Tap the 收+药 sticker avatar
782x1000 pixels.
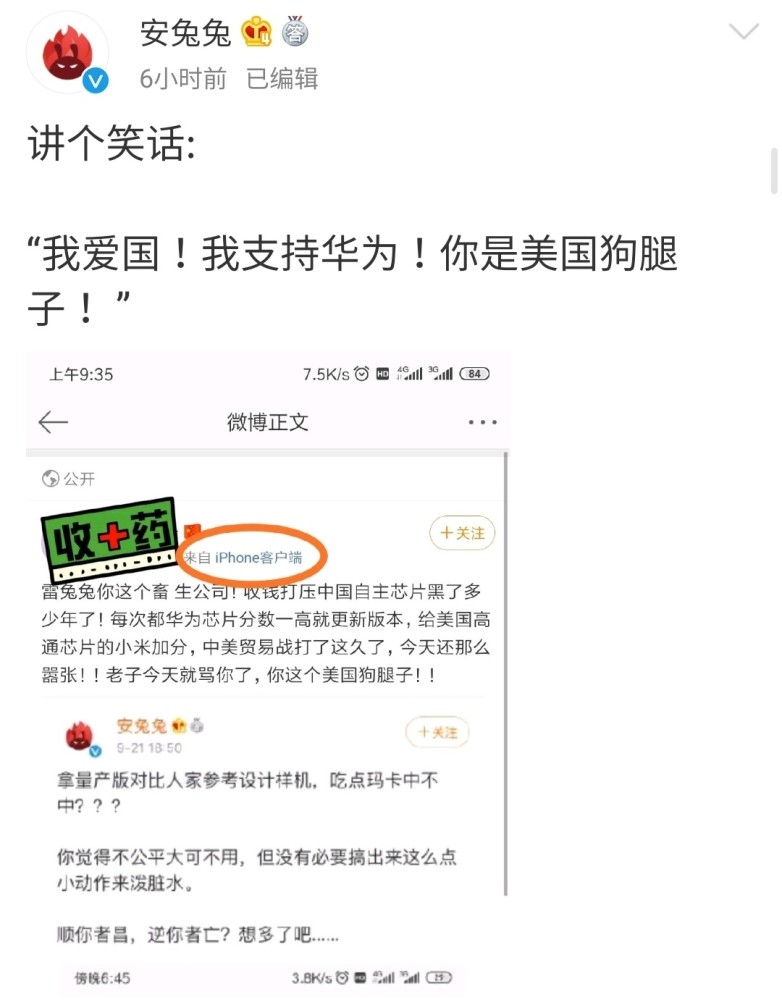110,536
